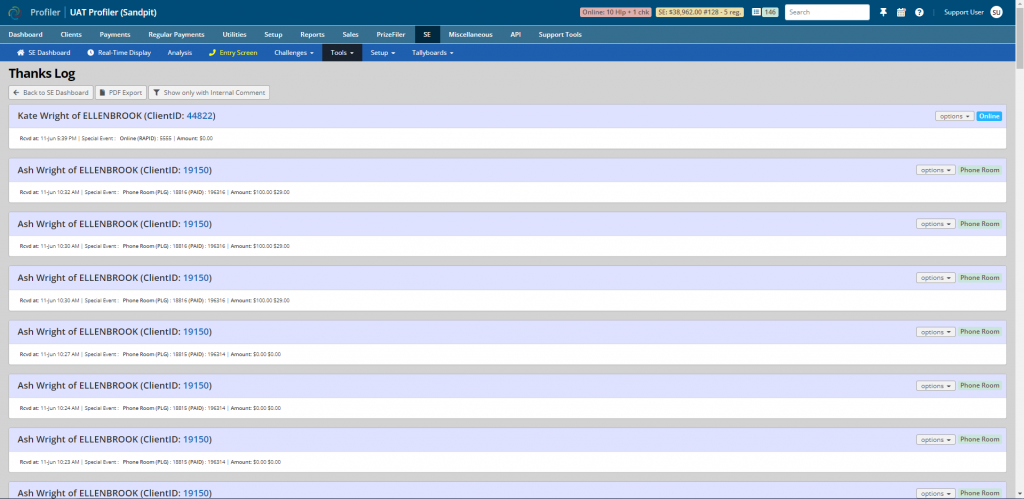
Task: Click the 146 counter badge
Action: coord(770,12)
